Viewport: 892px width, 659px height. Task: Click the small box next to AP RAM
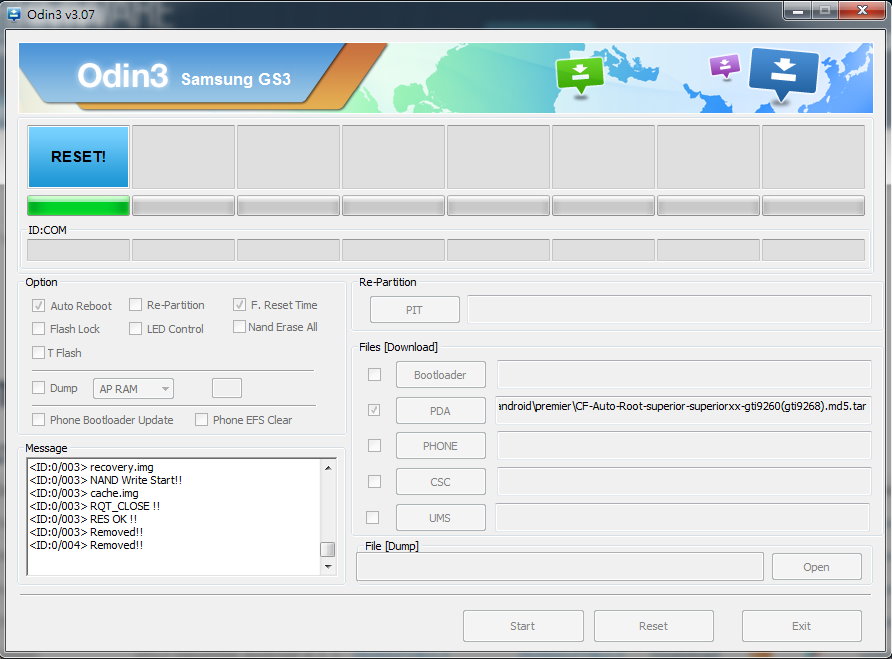227,388
